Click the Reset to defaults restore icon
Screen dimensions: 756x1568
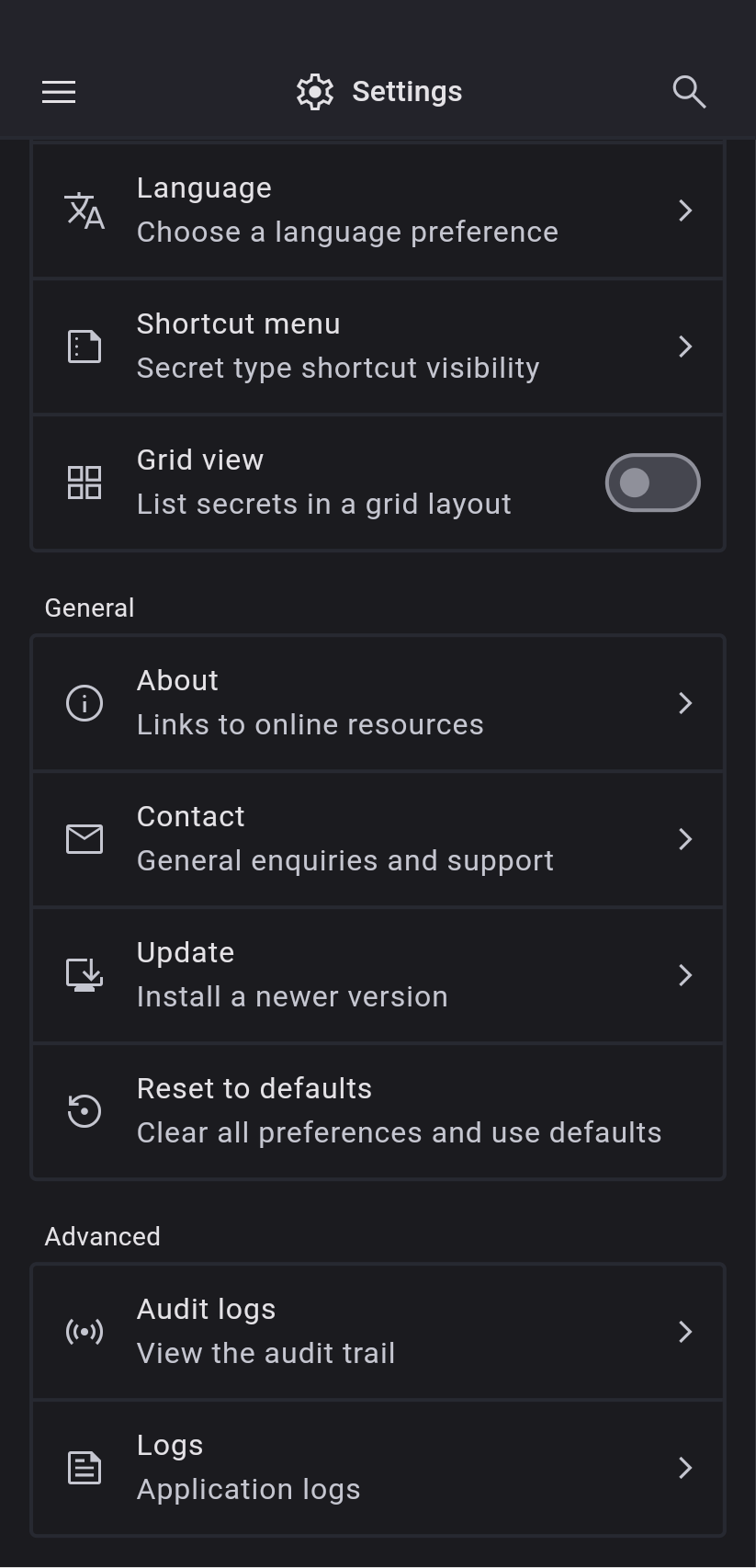click(x=85, y=1111)
